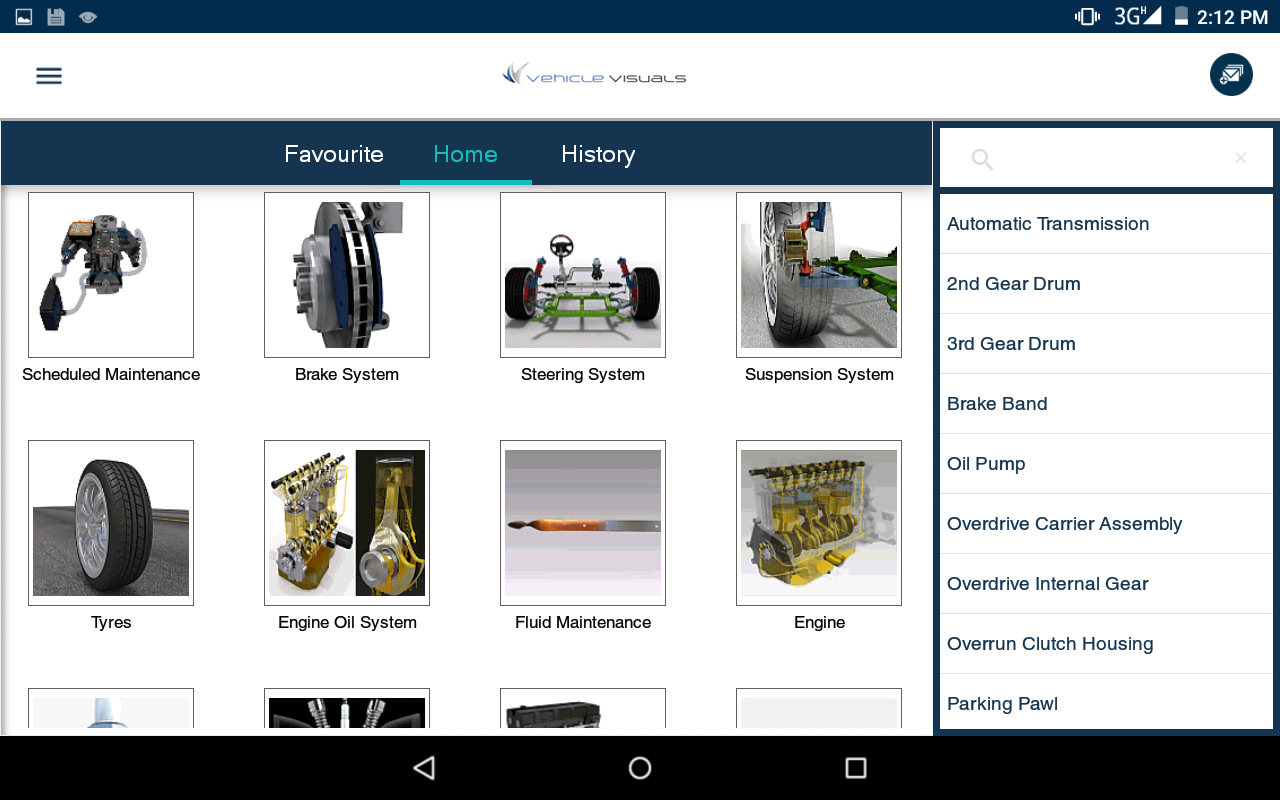Click the Engine Oil System label
The image size is (1280, 800).
pyautogui.click(x=347, y=622)
